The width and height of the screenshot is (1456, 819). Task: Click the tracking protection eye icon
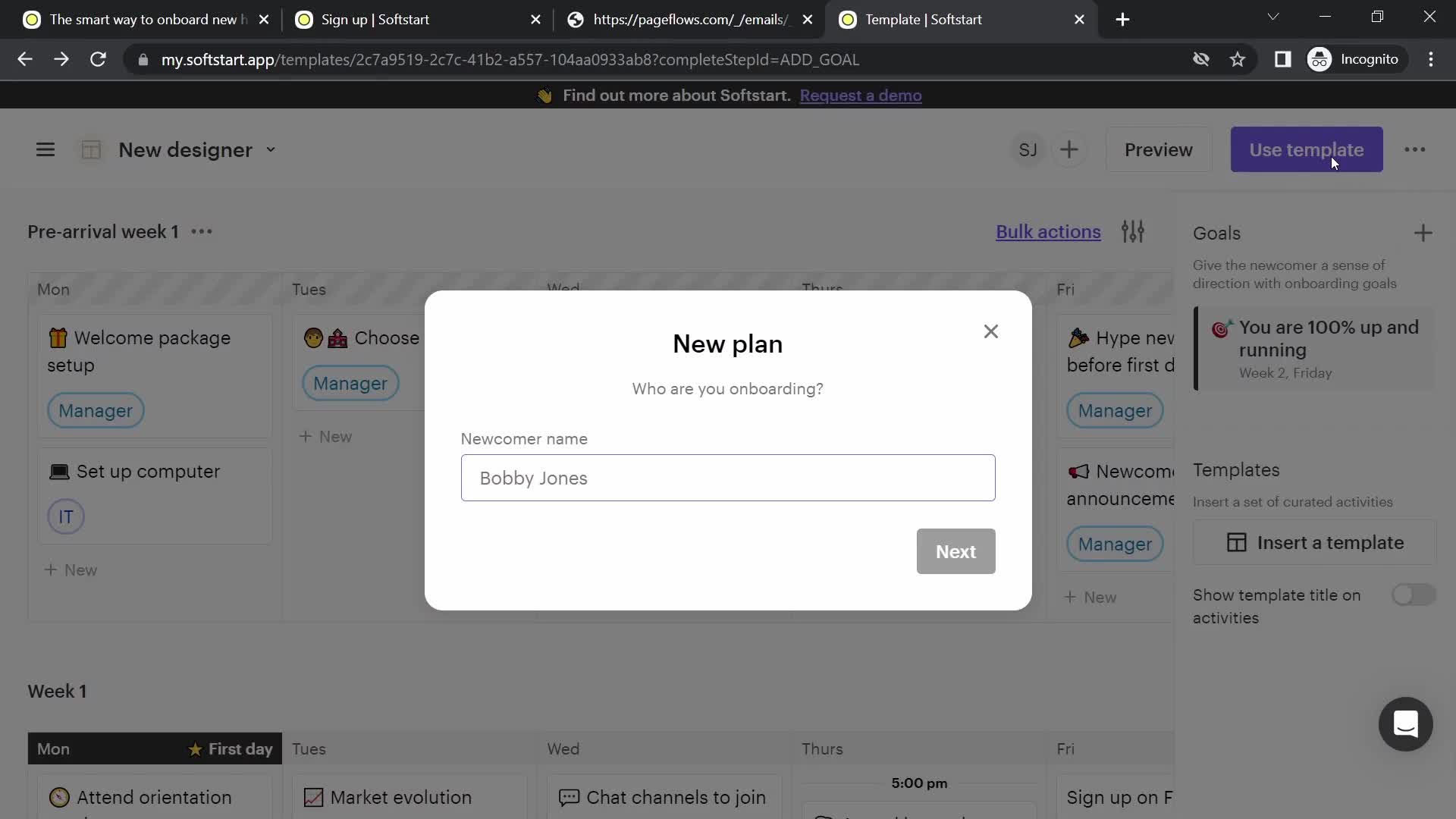1201,59
